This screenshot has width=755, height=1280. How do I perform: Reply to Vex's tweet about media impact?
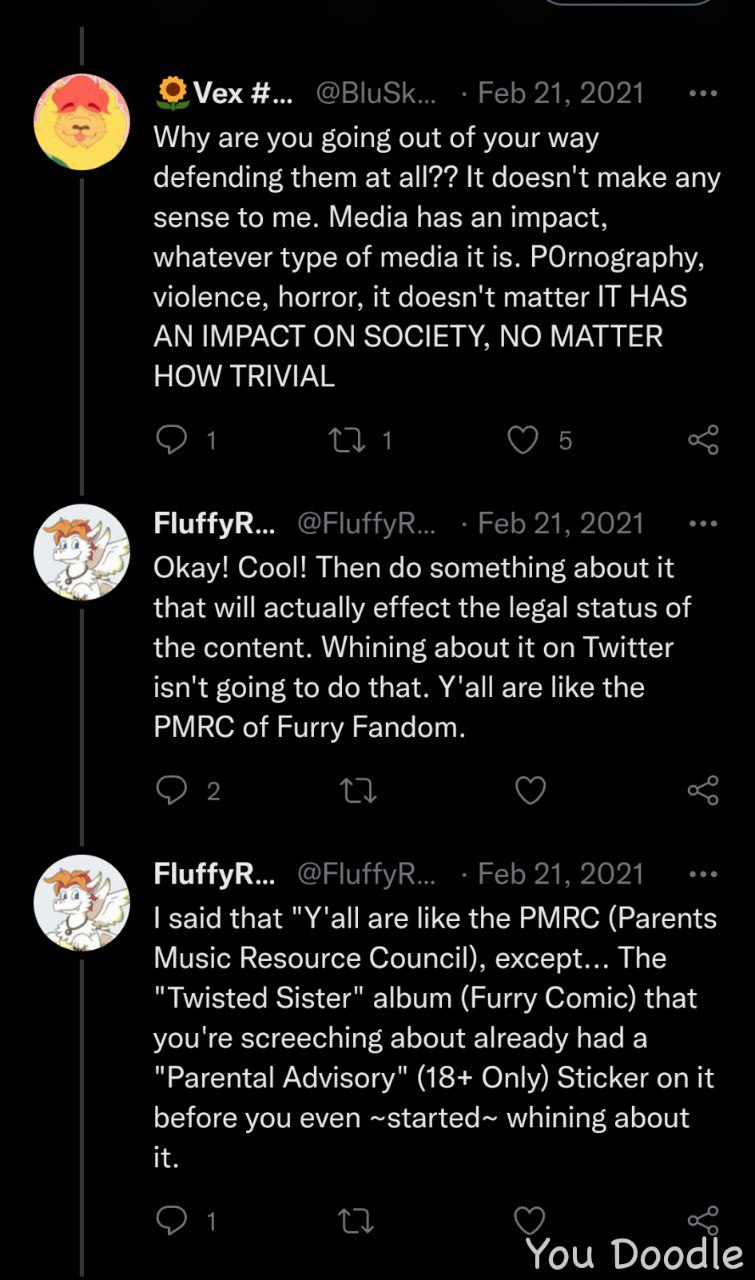pos(173,440)
